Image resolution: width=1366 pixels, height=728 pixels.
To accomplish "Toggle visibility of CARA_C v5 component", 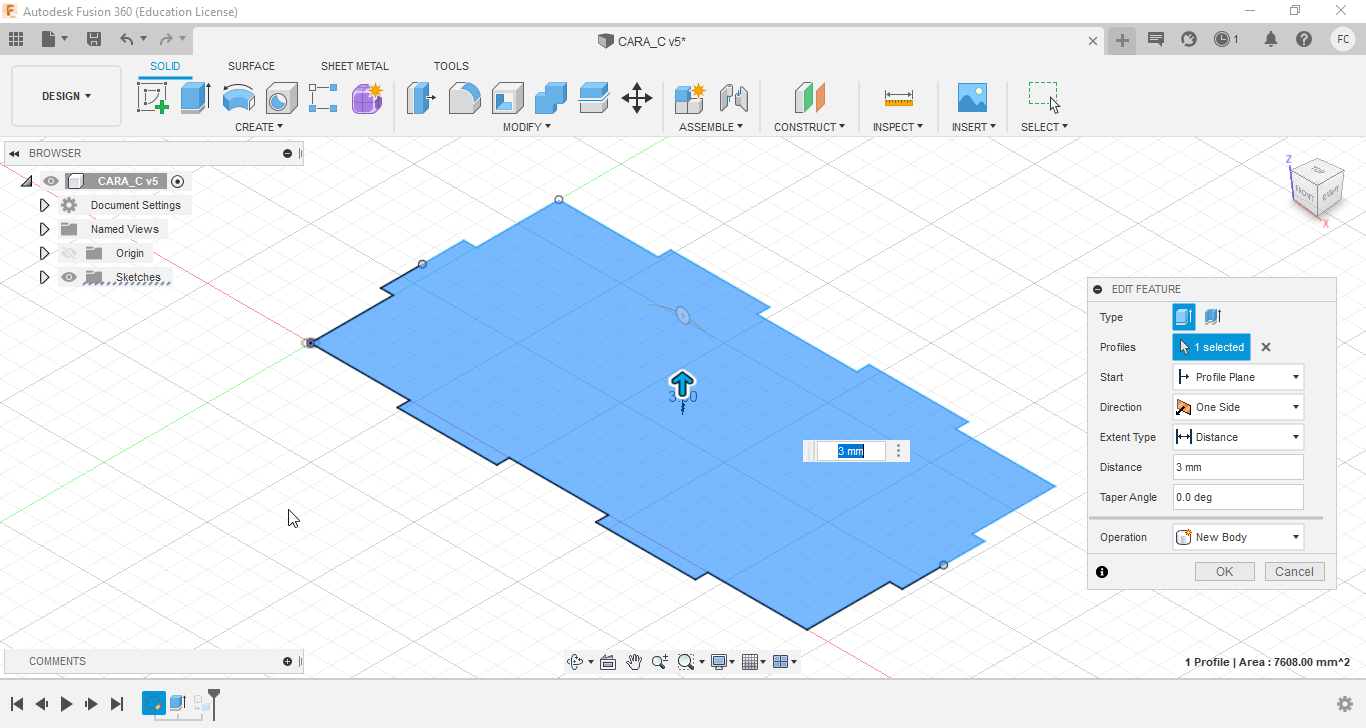I will tap(51, 181).
